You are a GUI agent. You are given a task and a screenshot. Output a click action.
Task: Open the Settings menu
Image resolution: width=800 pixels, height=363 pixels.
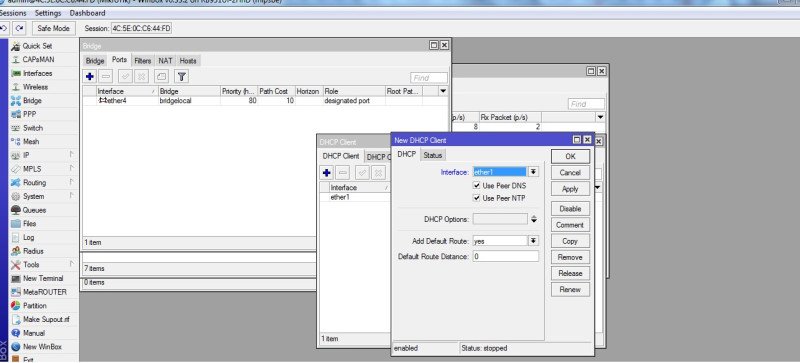pos(48,13)
